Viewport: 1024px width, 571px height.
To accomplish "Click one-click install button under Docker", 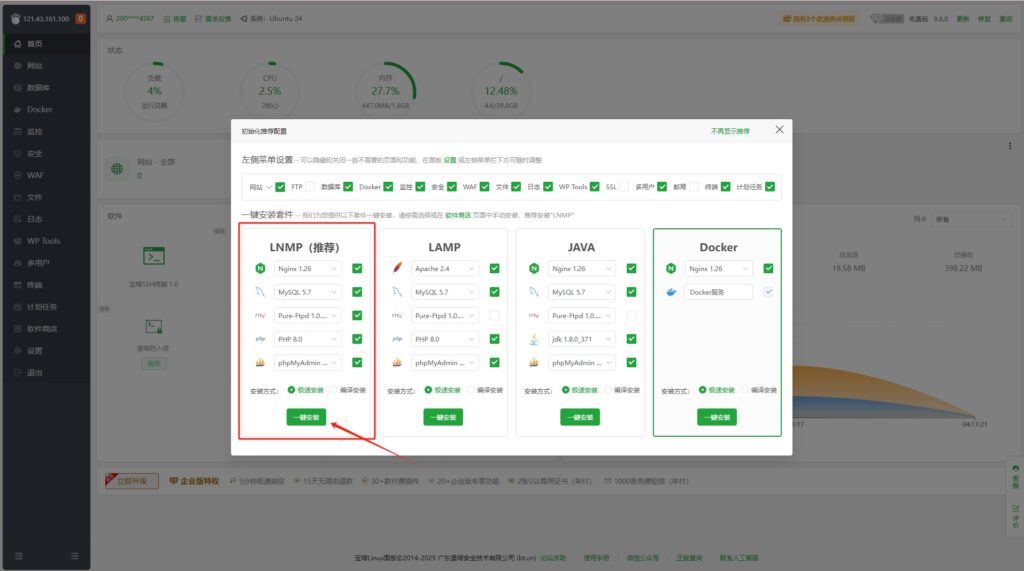I will [717, 417].
